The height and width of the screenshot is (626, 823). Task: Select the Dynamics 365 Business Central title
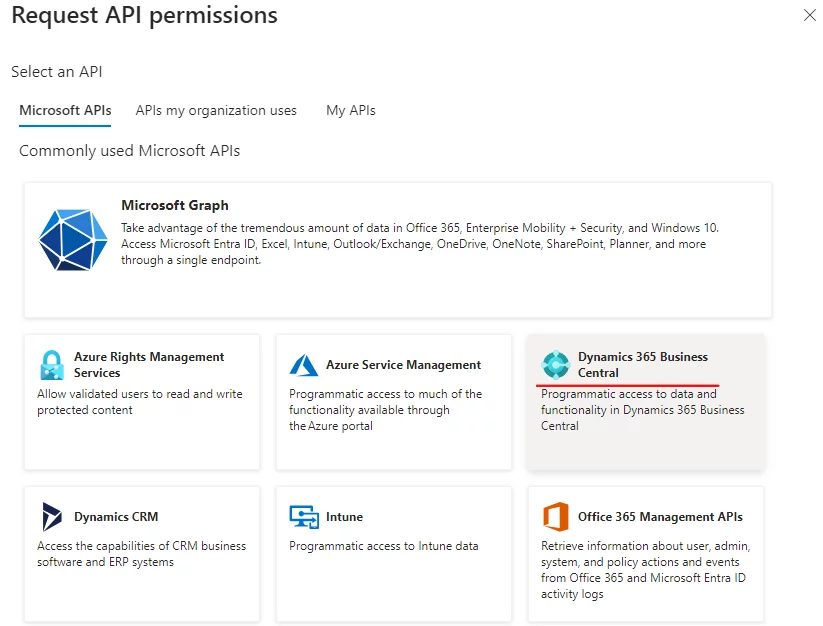click(642, 364)
